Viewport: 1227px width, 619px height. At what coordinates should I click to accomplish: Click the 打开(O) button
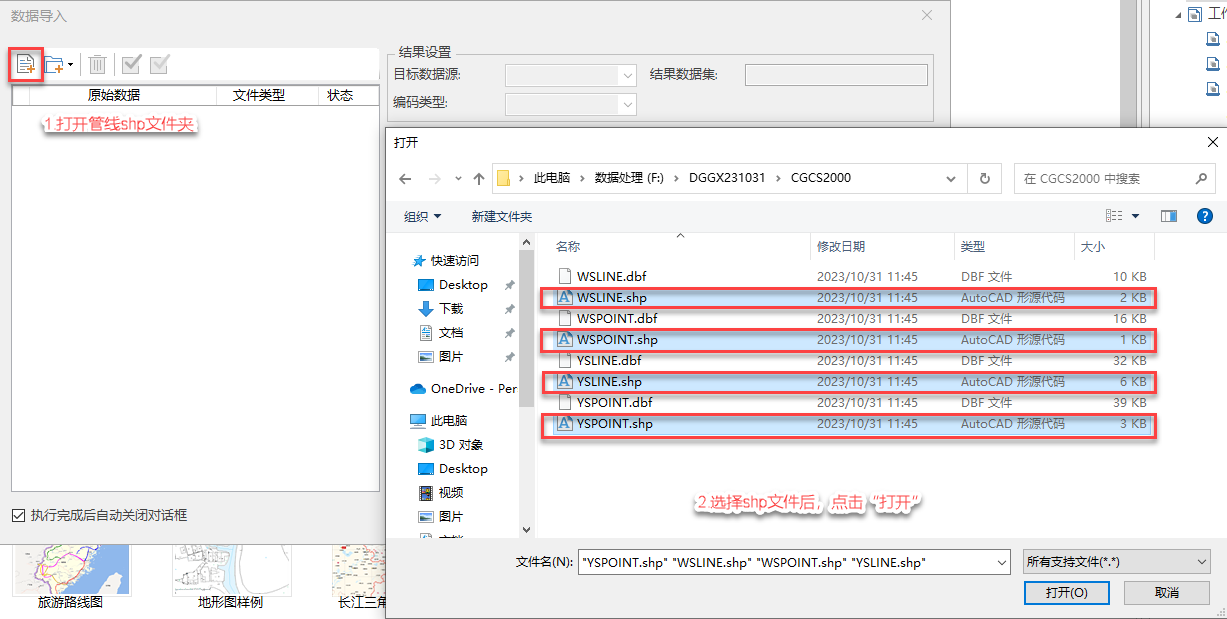pyautogui.click(x=1066, y=593)
